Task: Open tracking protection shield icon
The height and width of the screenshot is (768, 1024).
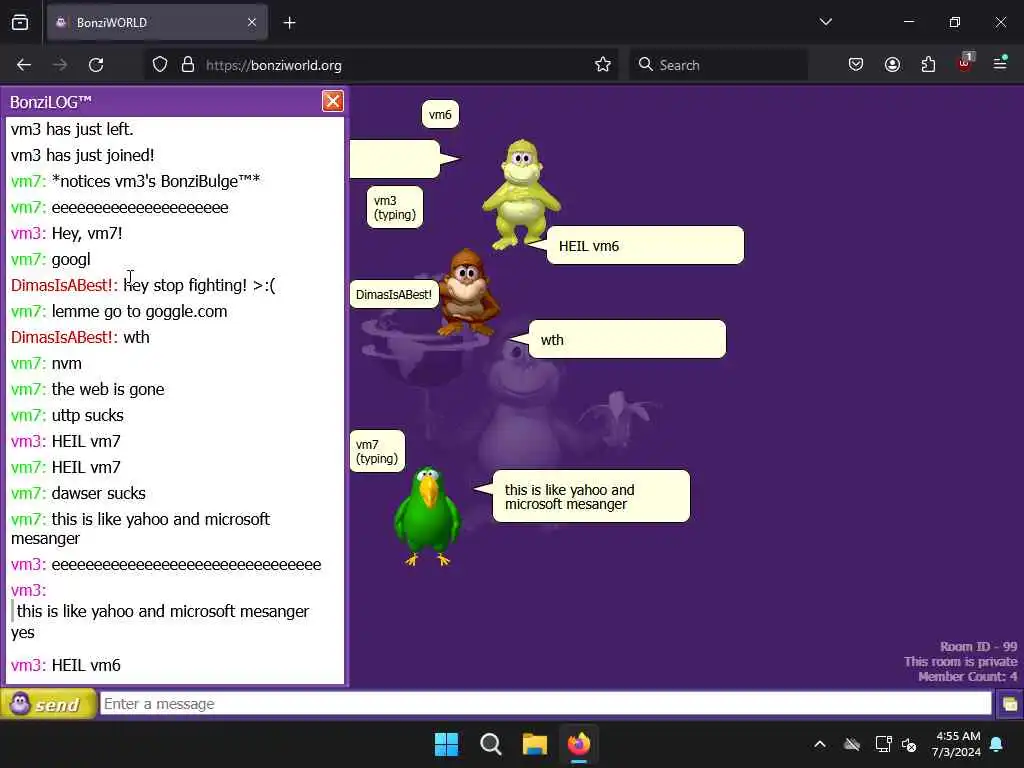Action: [x=160, y=65]
